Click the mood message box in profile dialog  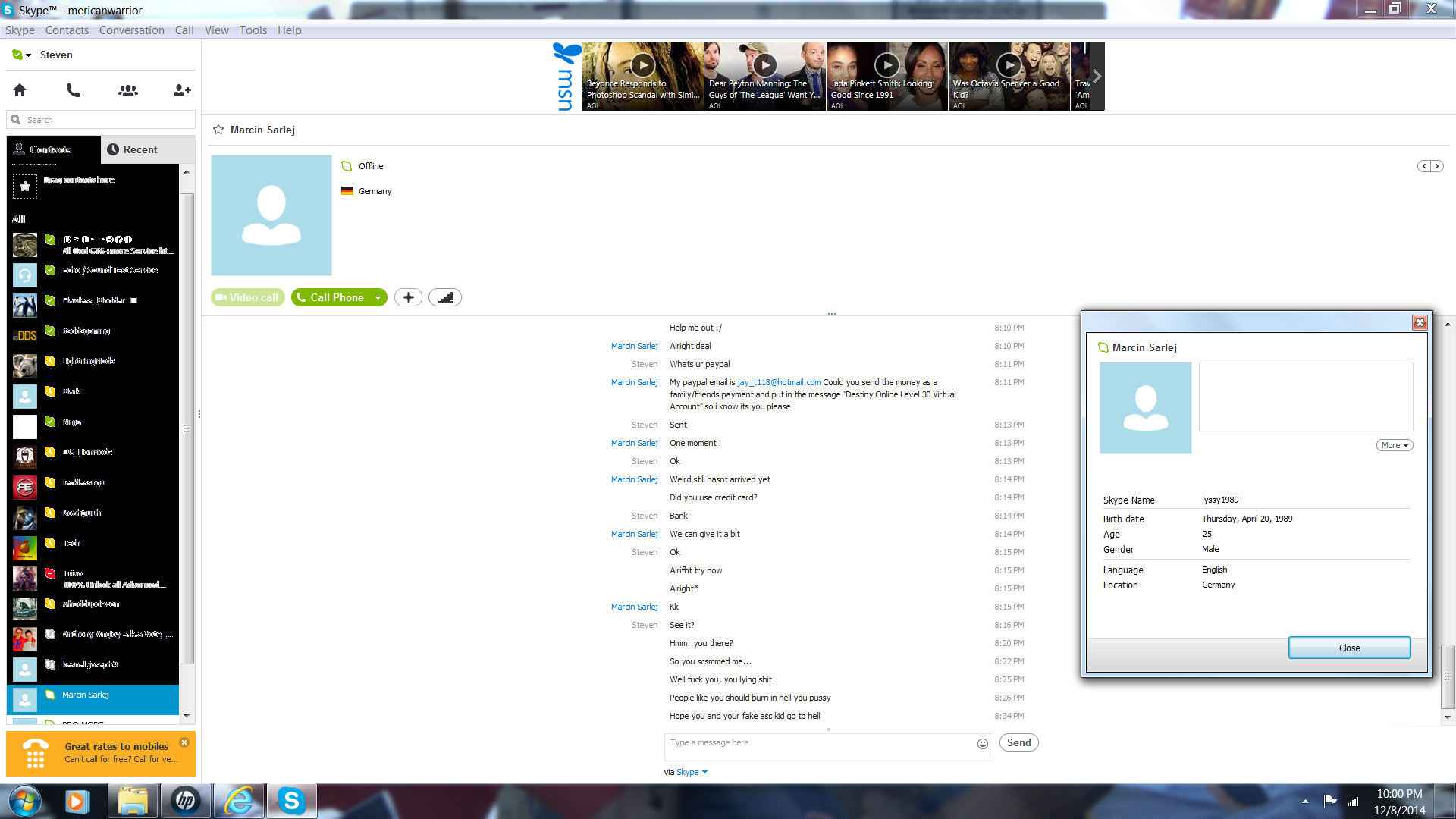[1306, 397]
